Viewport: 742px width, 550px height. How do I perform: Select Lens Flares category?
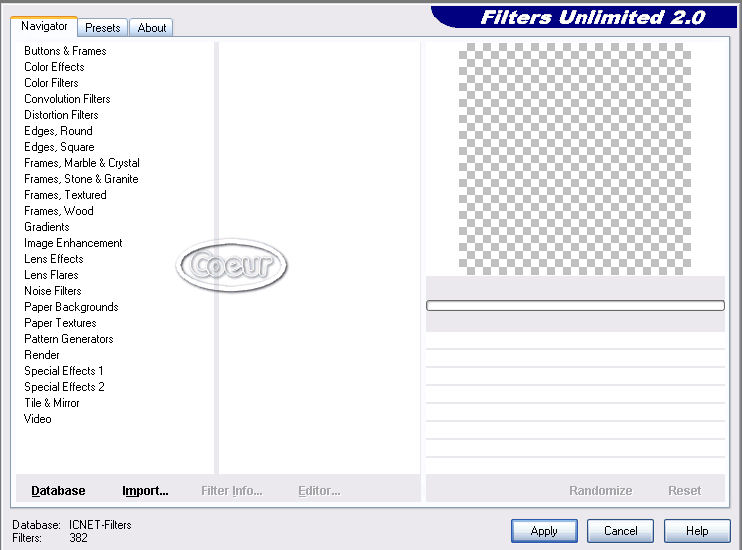coord(51,275)
